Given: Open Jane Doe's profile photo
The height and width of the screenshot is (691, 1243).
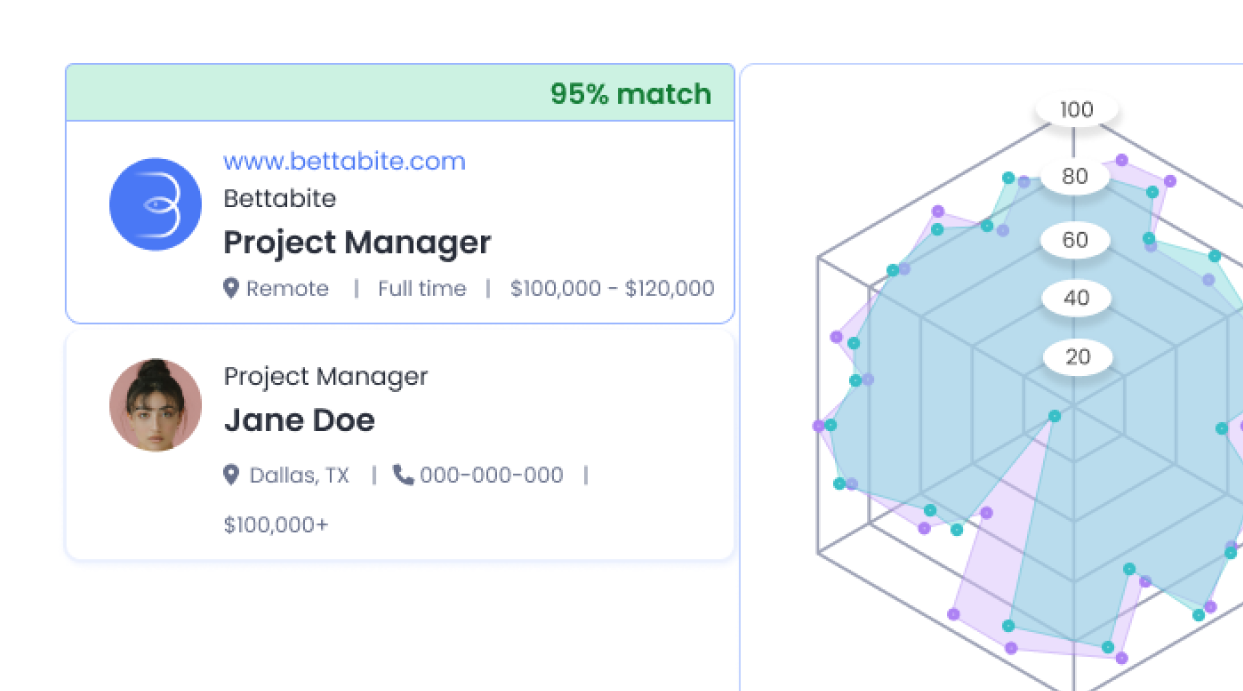Looking at the screenshot, I should click(x=155, y=405).
